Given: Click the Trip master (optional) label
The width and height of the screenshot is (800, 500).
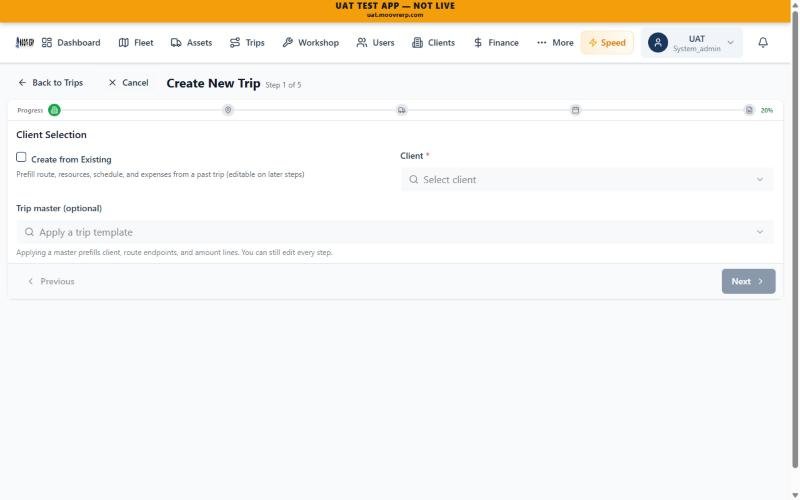Looking at the screenshot, I should [59, 208].
